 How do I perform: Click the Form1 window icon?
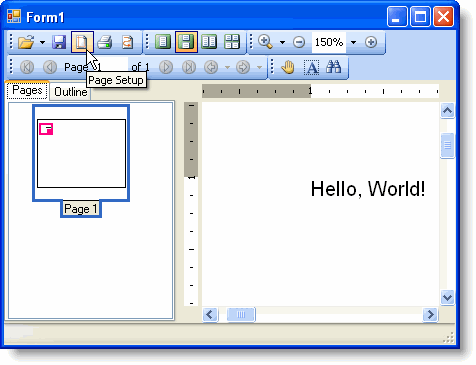click(x=14, y=16)
